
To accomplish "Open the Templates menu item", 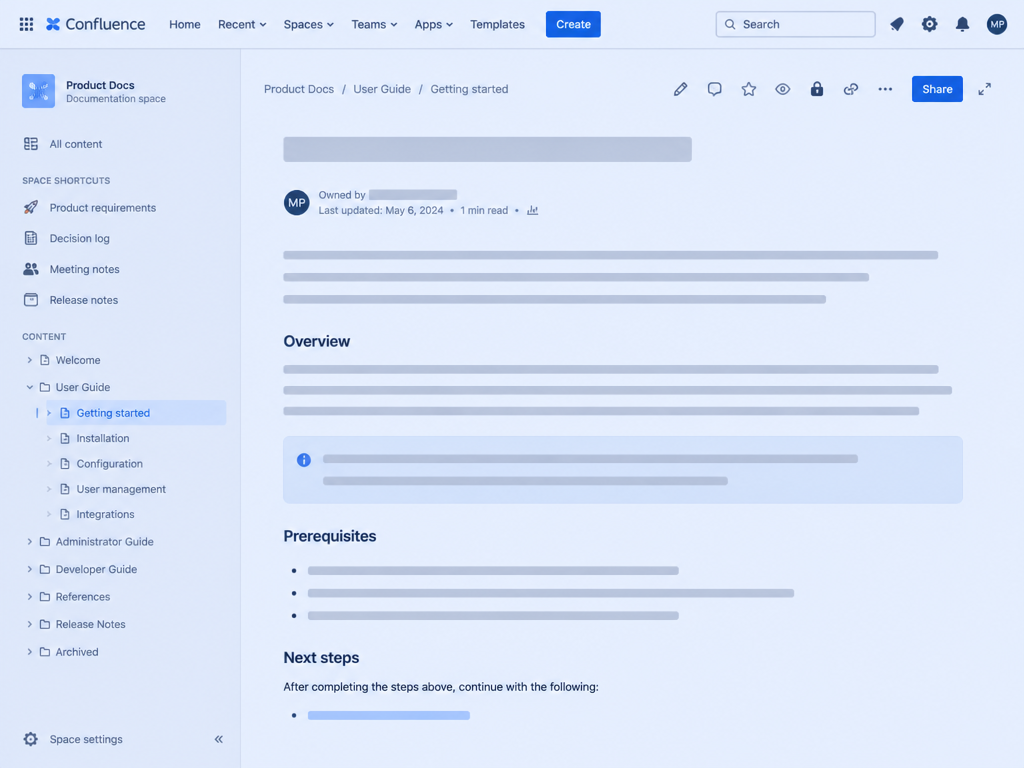I will pyautogui.click(x=497, y=24).
